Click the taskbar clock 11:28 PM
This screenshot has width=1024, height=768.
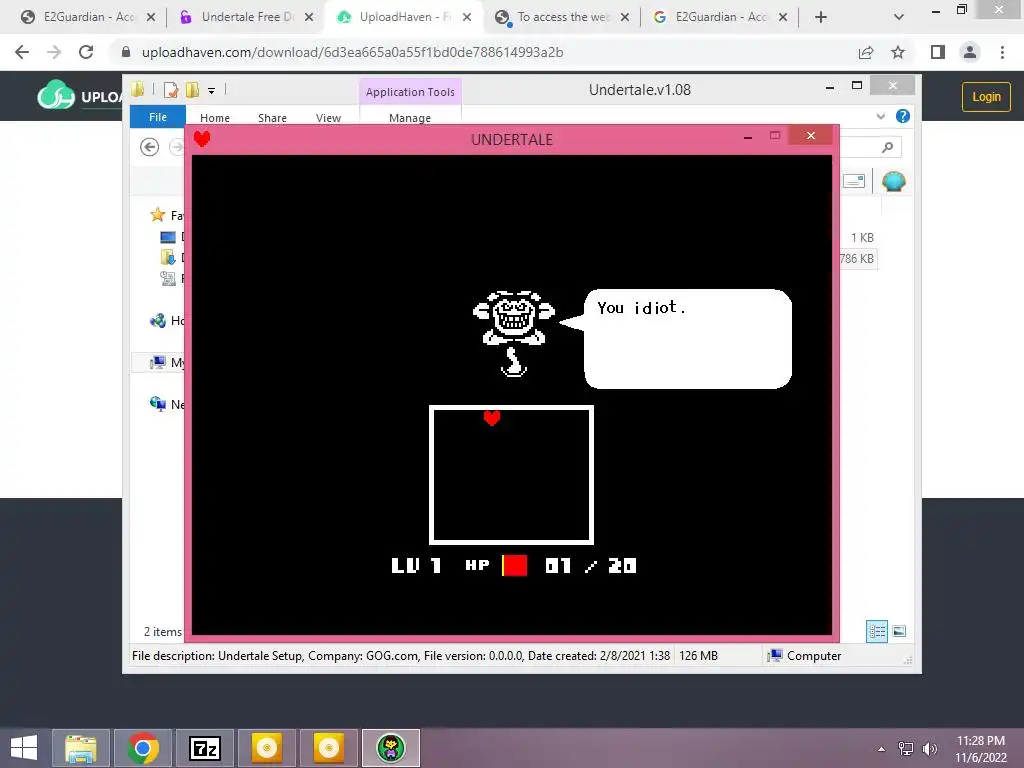click(981, 741)
